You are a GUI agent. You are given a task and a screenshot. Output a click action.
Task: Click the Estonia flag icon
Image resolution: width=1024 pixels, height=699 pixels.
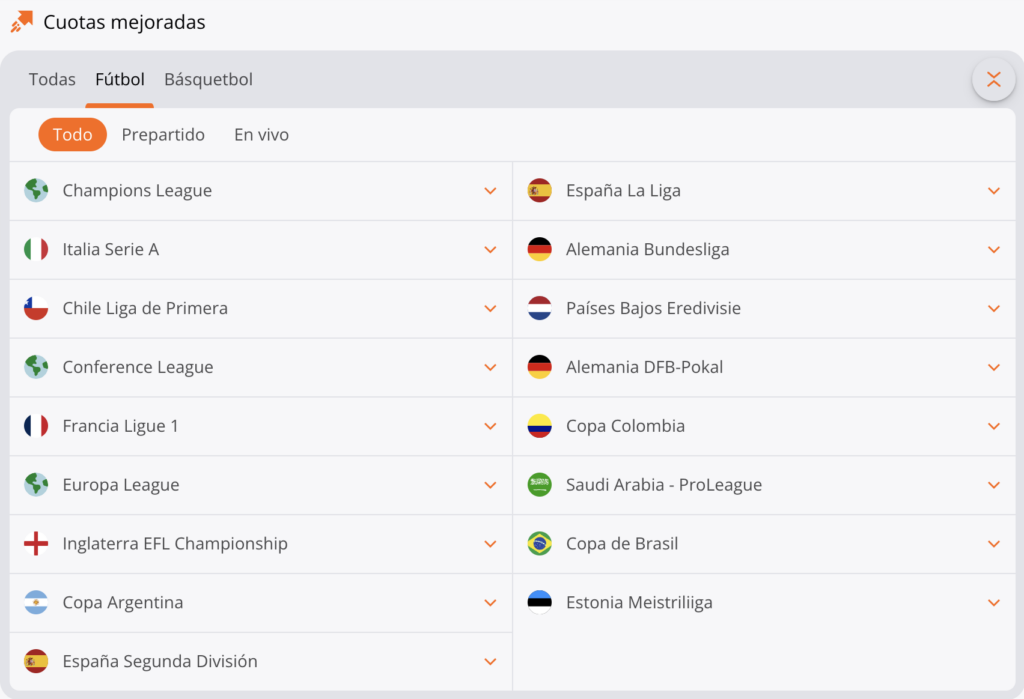539,603
